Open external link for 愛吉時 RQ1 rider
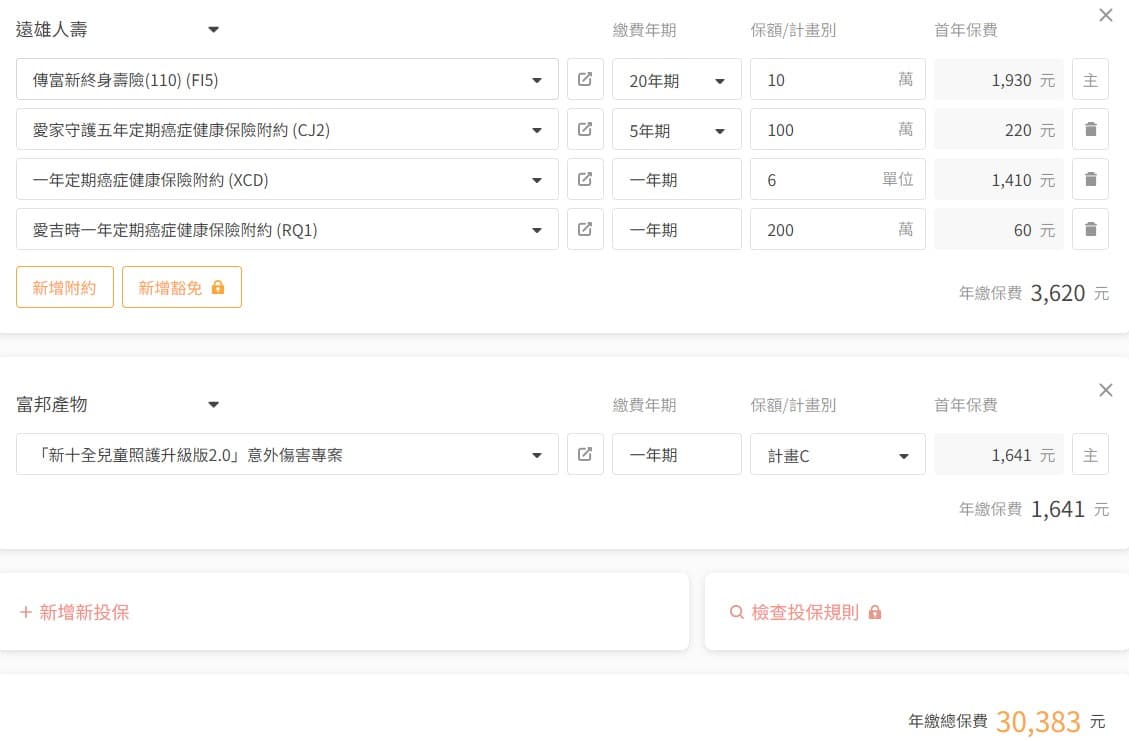Image resolution: width=1129 pixels, height=740 pixels. 585,229
